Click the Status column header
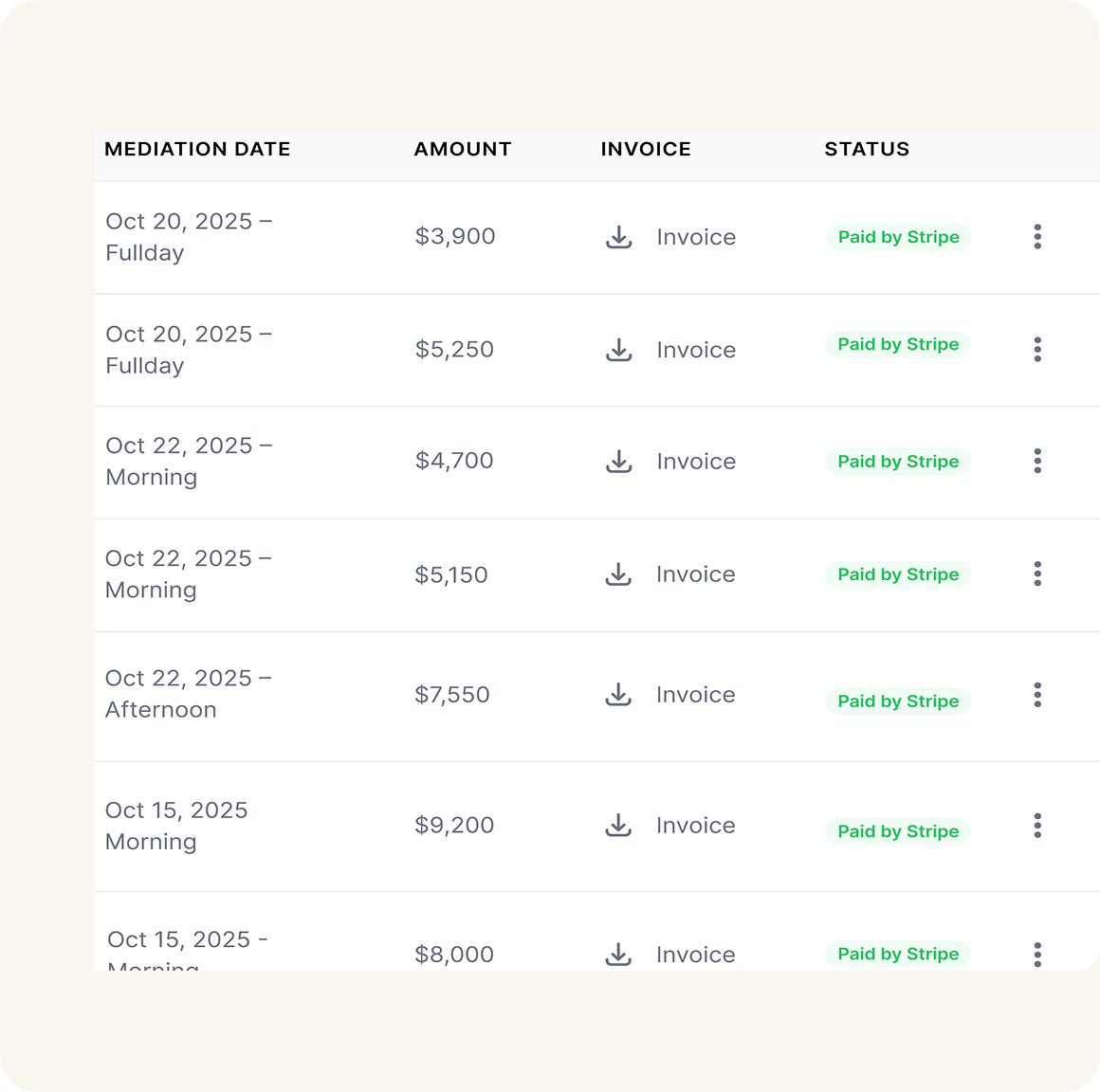This screenshot has width=1100, height=1092. pyautogui.click(x=867, y=149)
